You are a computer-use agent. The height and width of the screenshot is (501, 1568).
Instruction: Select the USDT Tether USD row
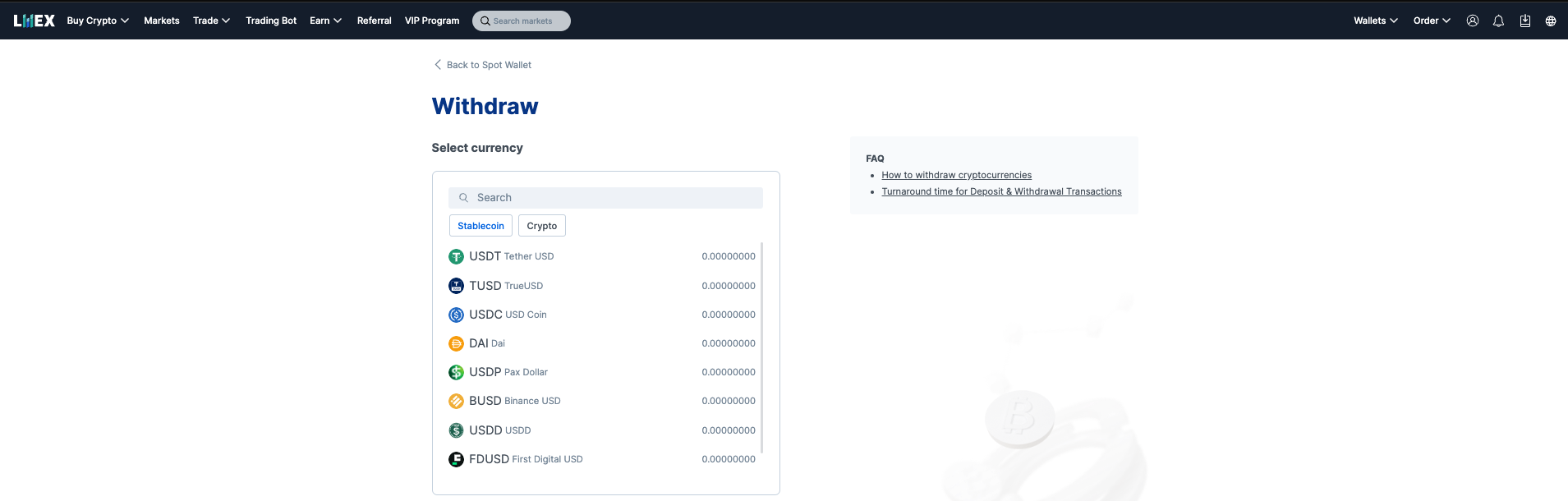(x=602, y=256)
